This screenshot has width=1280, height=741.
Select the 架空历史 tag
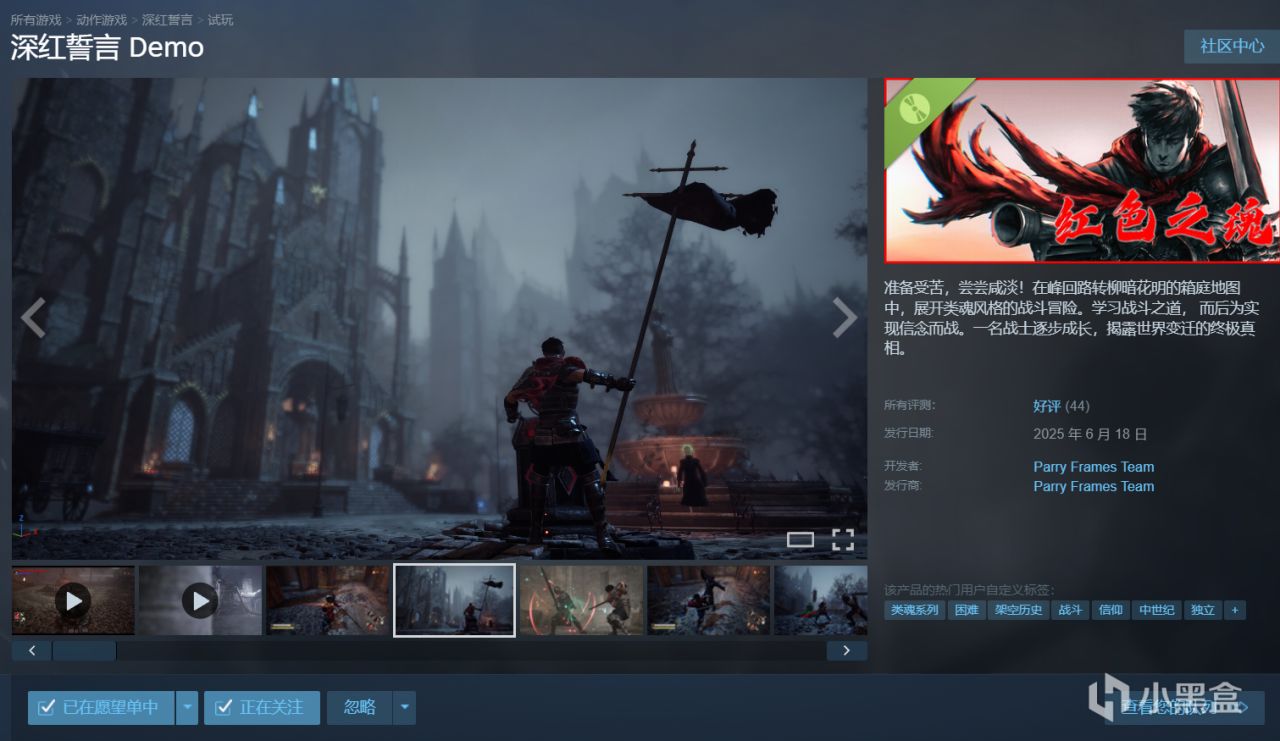[x=1018, y=610]
